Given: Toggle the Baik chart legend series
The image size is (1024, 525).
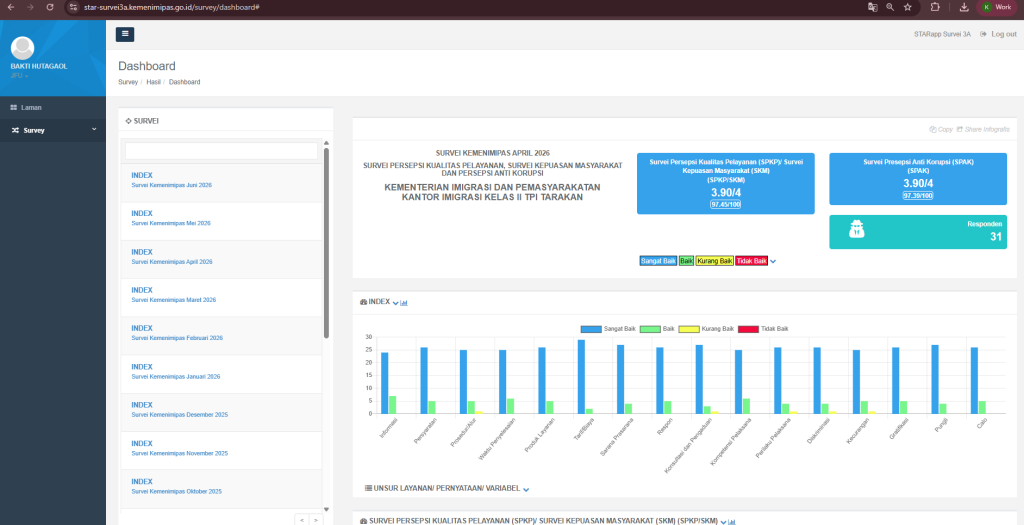Looking at the screenshot, I should [x=657, y=328].
